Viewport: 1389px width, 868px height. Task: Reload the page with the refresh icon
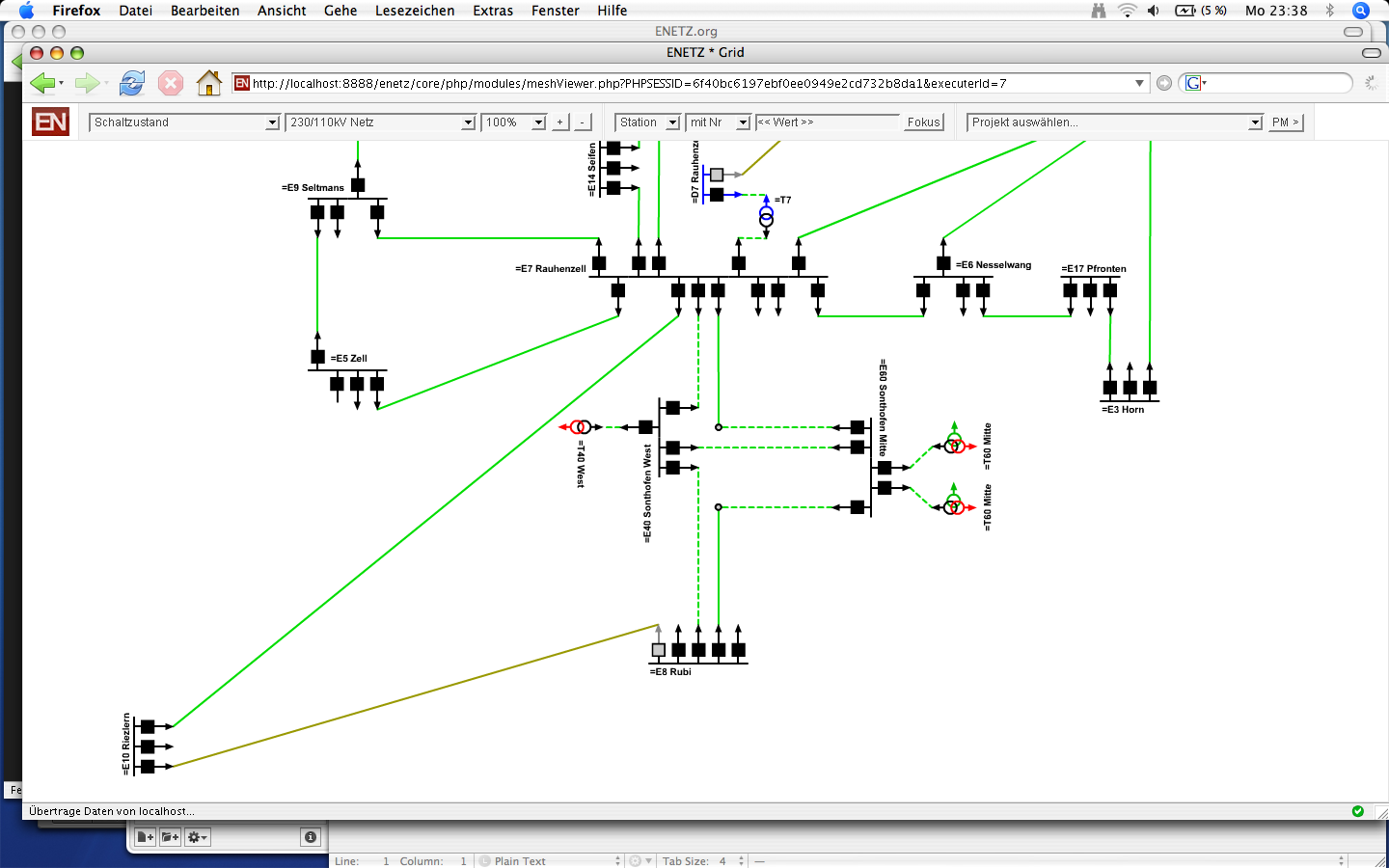[x=132, y=84]
